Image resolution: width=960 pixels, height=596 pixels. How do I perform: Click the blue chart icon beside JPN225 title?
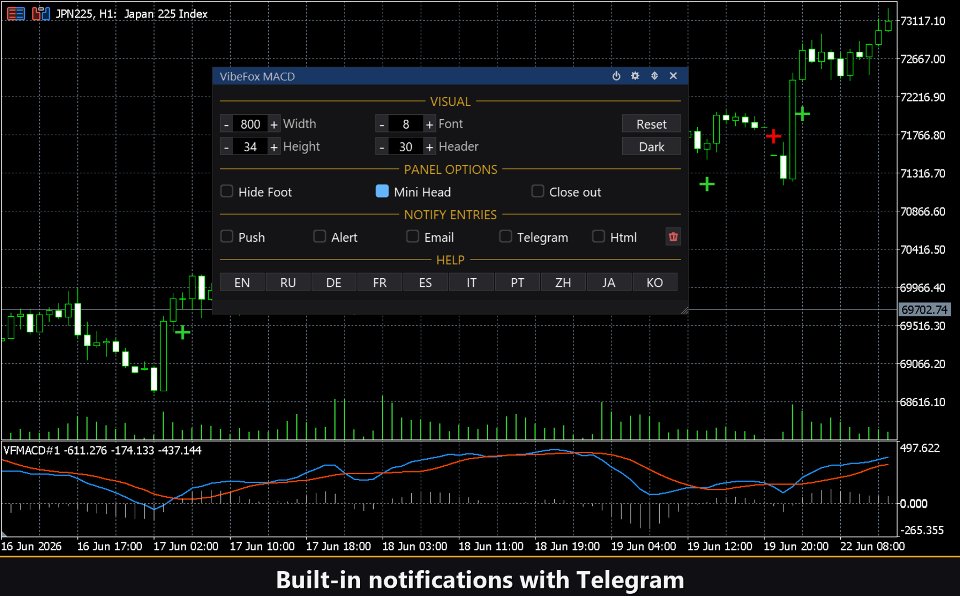pos(40,13)
